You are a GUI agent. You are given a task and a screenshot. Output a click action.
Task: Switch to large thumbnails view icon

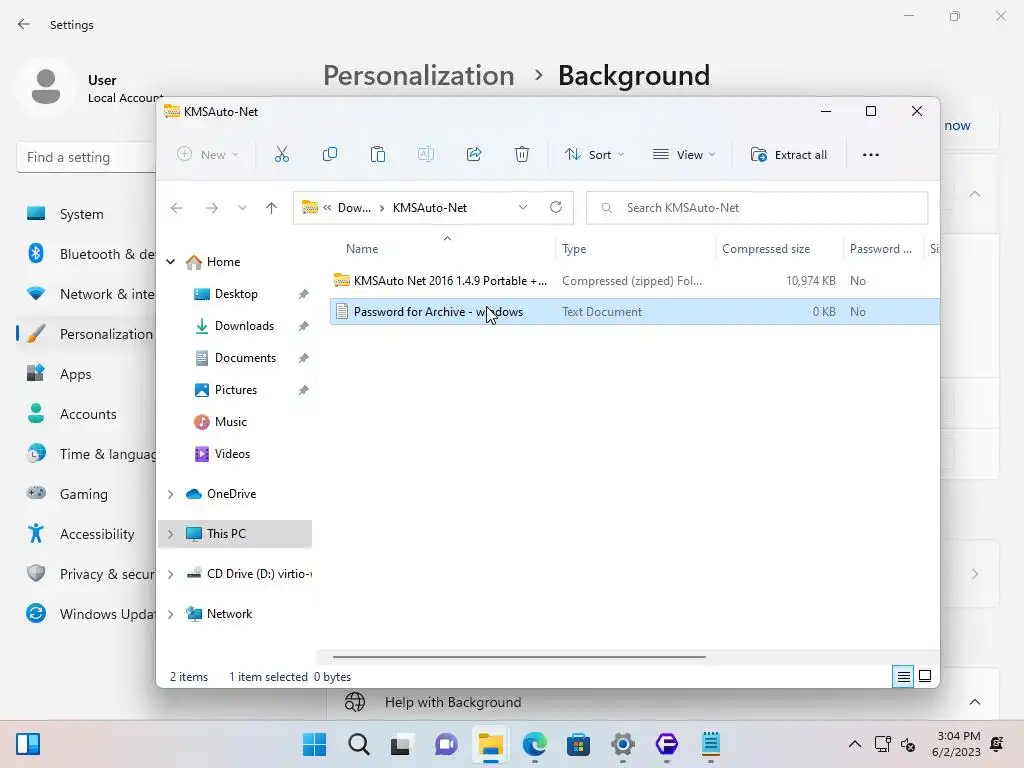[925, 677]
